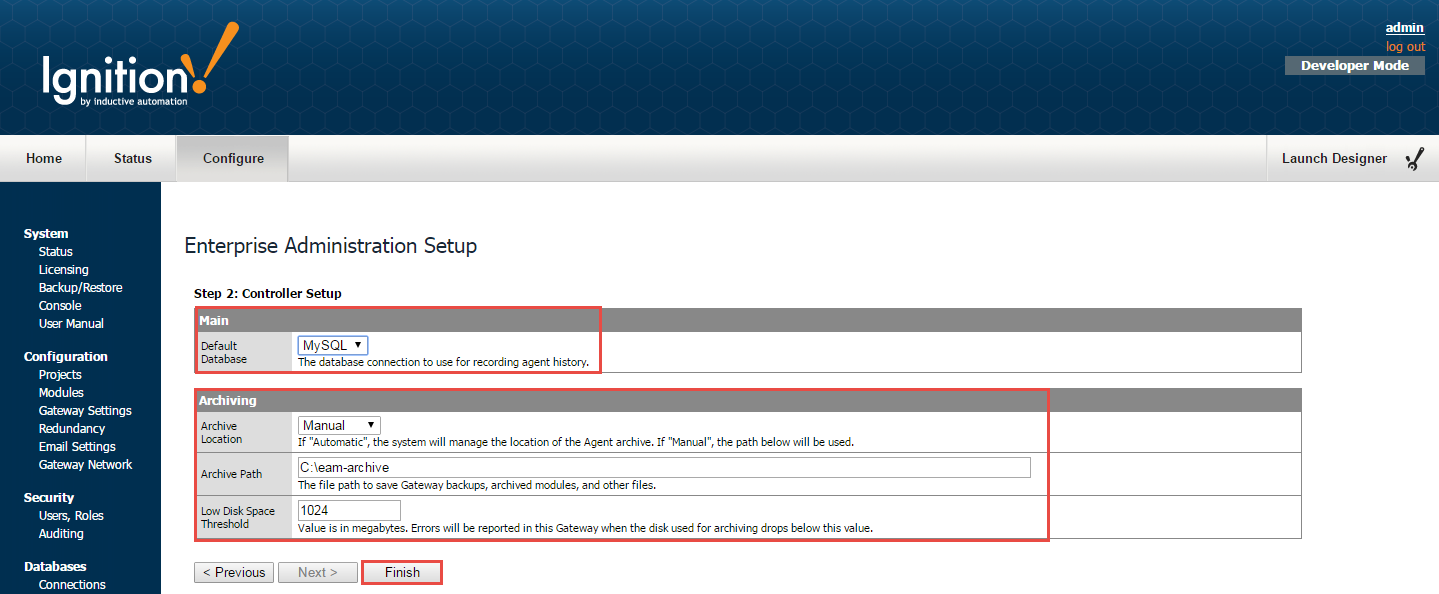The image size is (1439, 594).
Task: Open Redundancy in sidebar
Action: pos(72,428)
